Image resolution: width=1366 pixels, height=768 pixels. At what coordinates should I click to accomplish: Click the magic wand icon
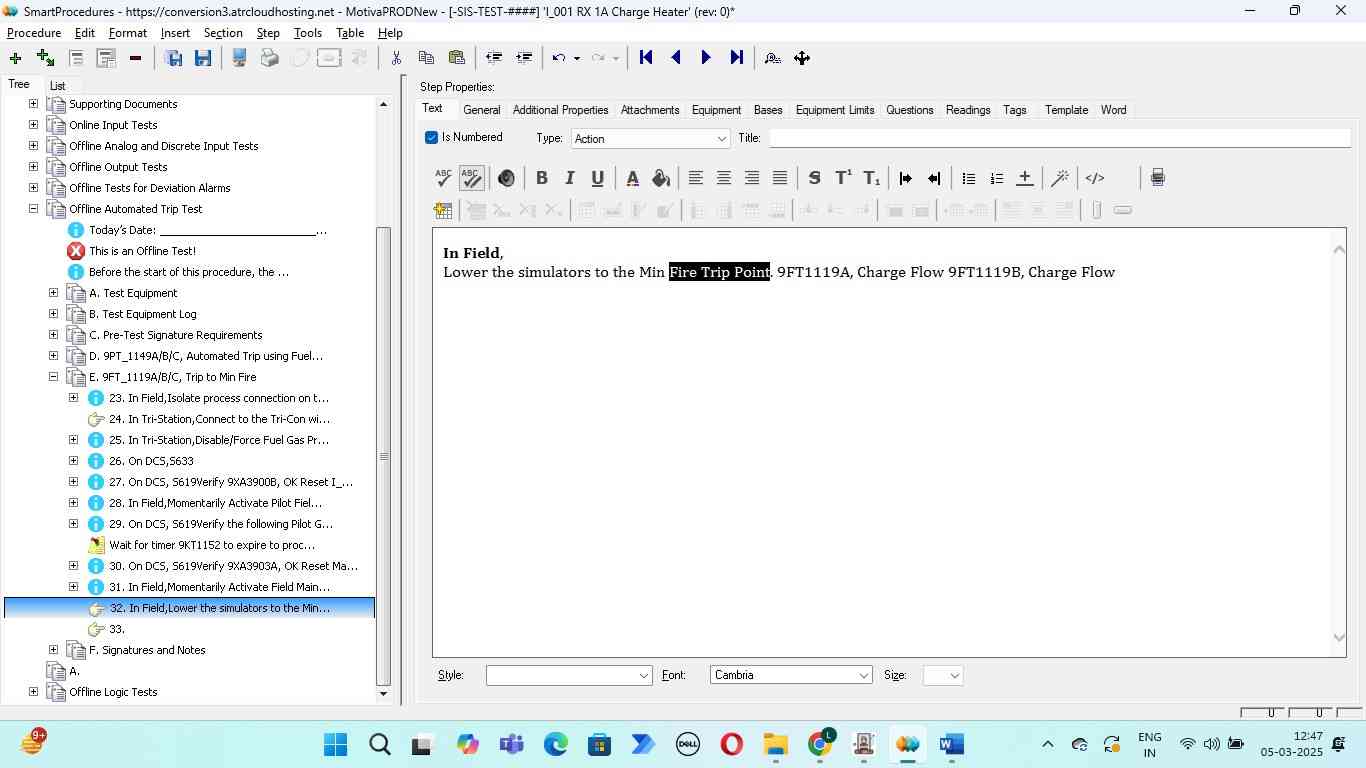coord(1060,178)
